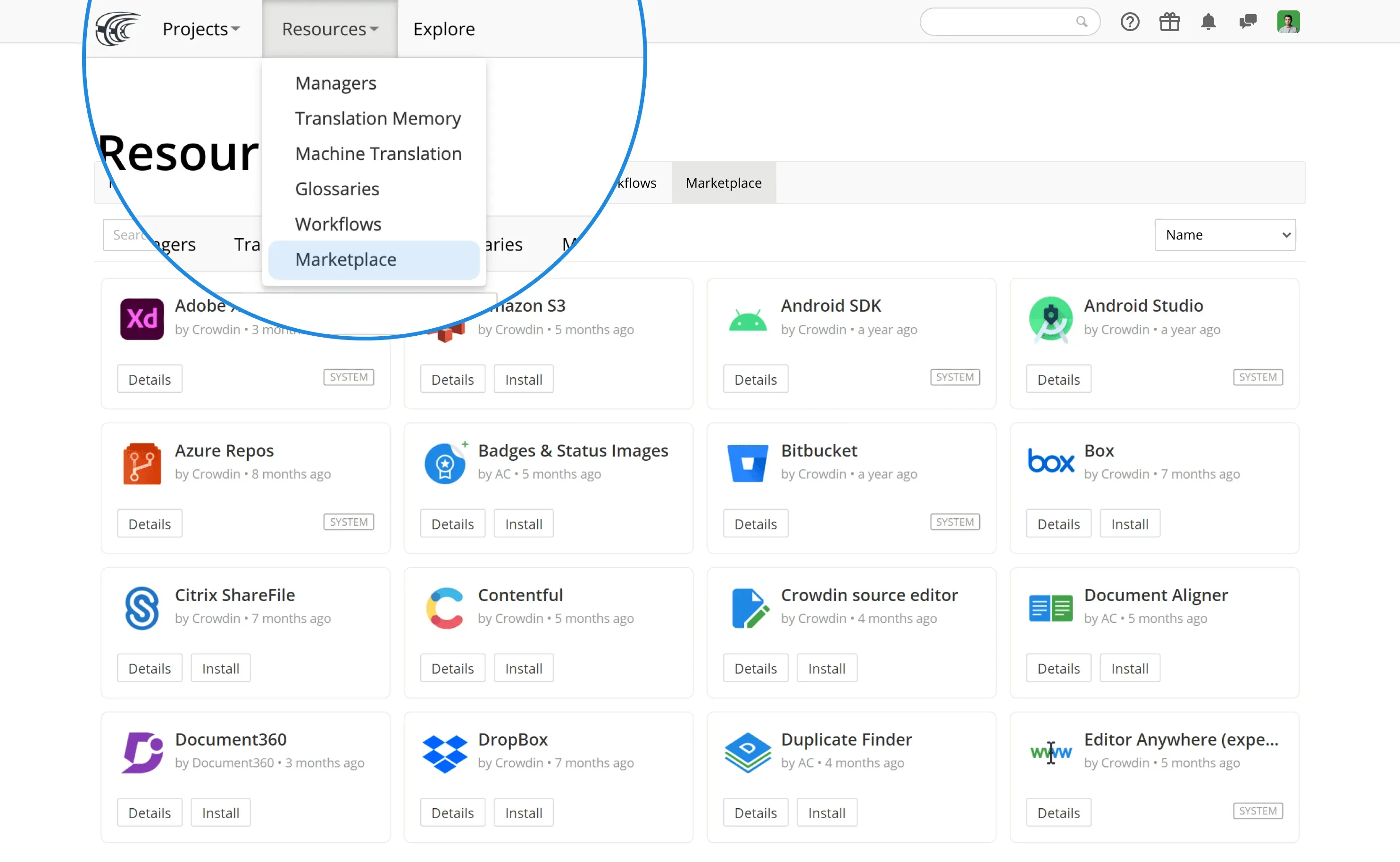1400x862 pixels.
Task: Expand the Resources menu
Action: coord(330,28)
